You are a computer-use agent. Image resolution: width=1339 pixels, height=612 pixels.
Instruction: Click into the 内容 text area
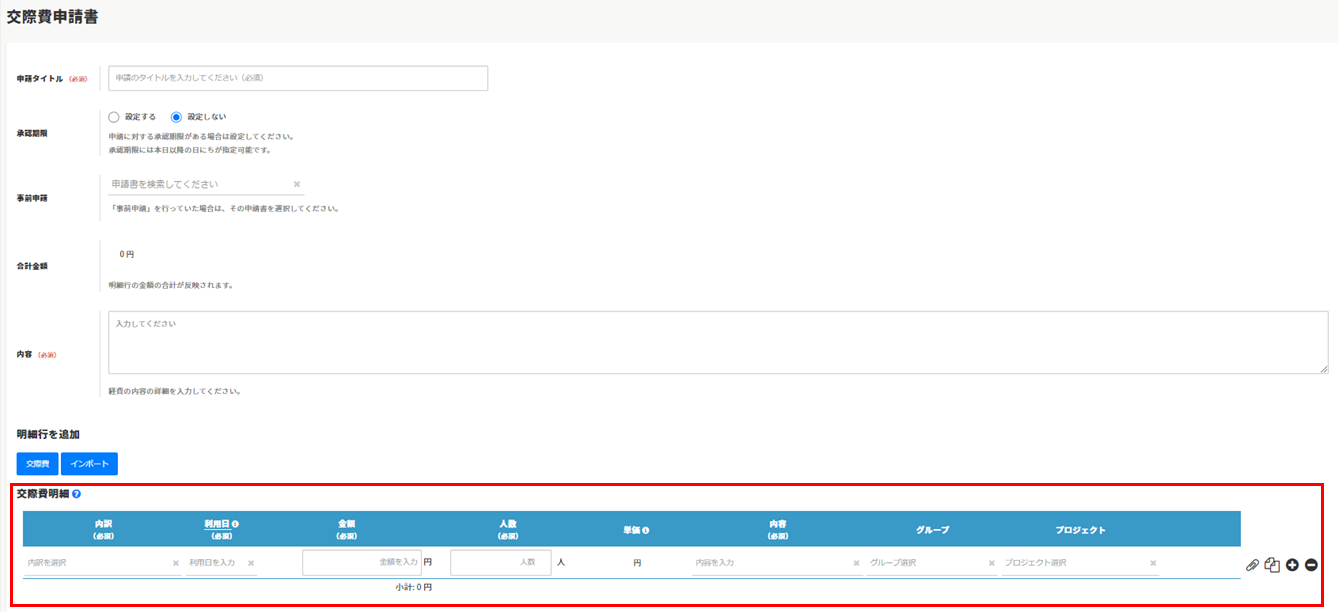(717, 342)
